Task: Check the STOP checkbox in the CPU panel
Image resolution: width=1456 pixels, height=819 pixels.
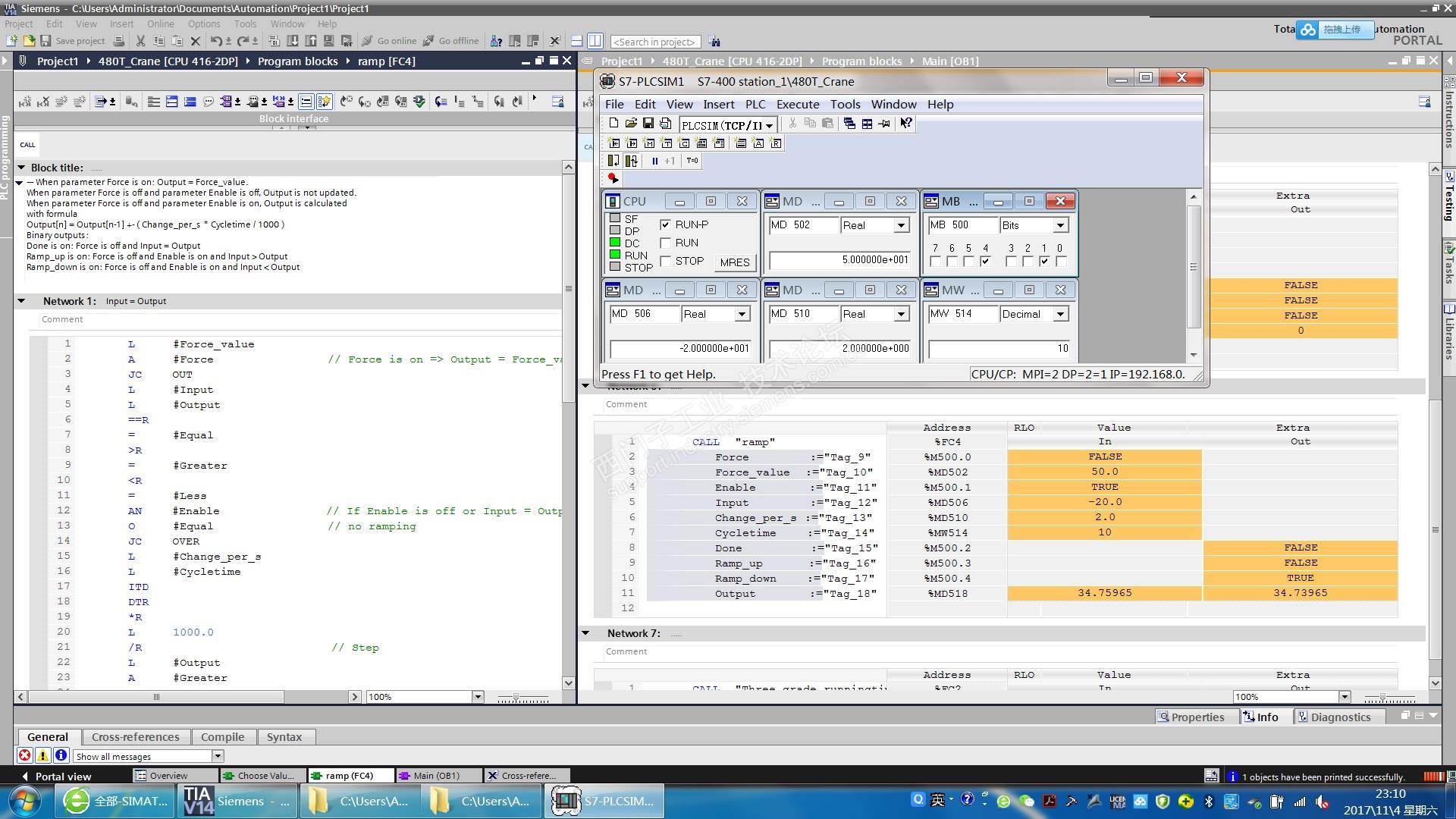Action: (x=665, y=261)
